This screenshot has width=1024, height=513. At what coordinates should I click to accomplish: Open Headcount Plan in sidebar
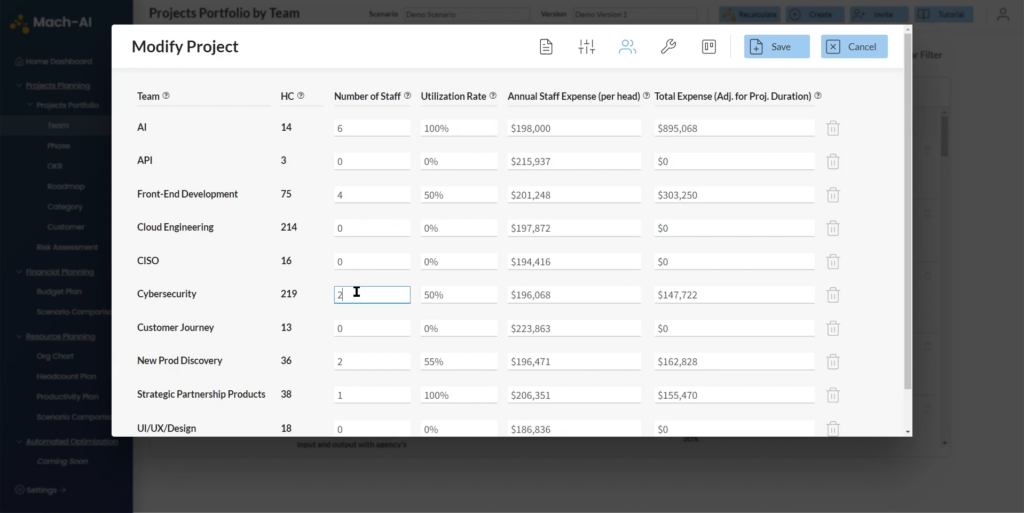point(66,377)
